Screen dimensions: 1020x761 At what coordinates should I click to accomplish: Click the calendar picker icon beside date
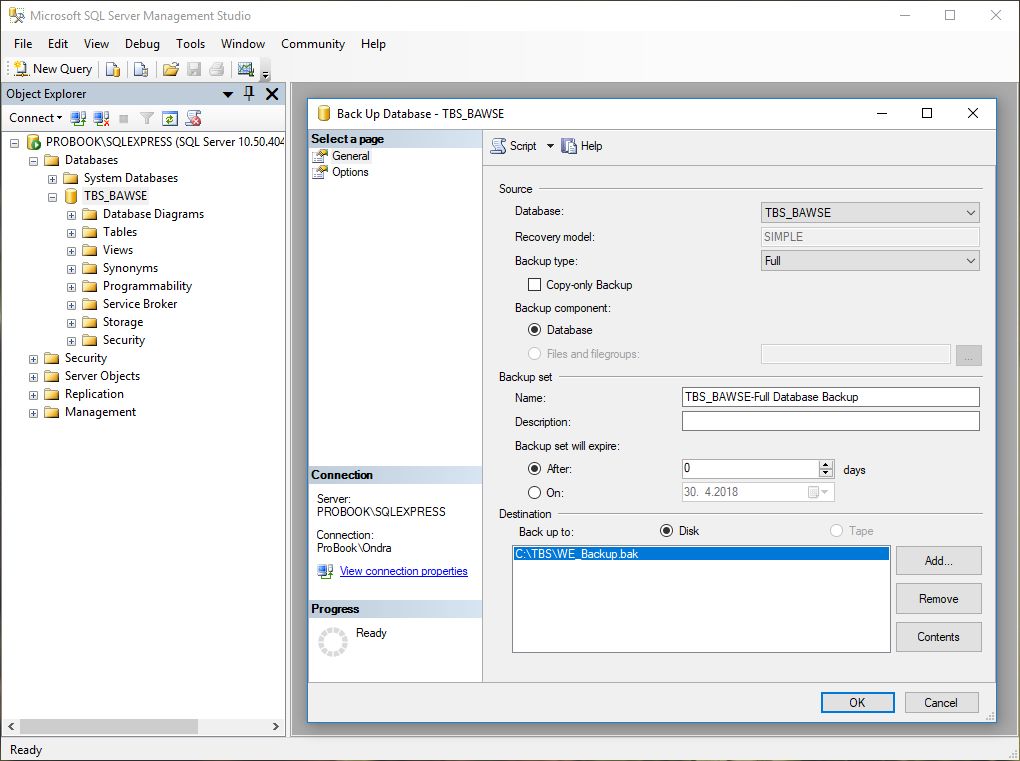point(818,492)
